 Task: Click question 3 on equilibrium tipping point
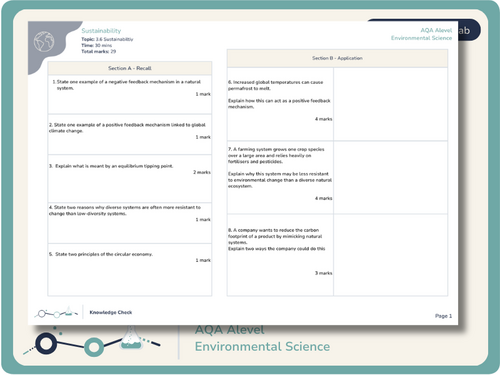pos(111,166)
